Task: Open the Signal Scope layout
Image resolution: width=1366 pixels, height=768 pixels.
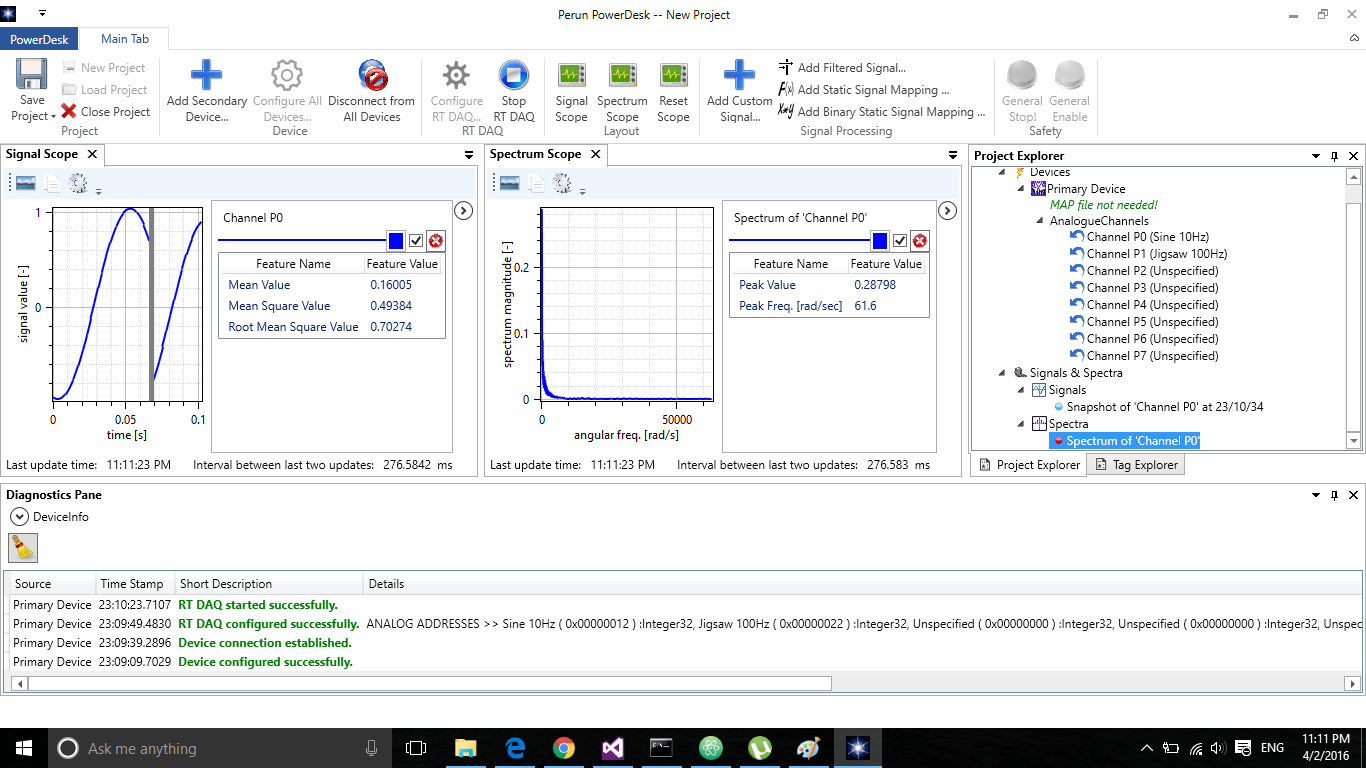Action: pyautogui.click(x=572, y=76)
